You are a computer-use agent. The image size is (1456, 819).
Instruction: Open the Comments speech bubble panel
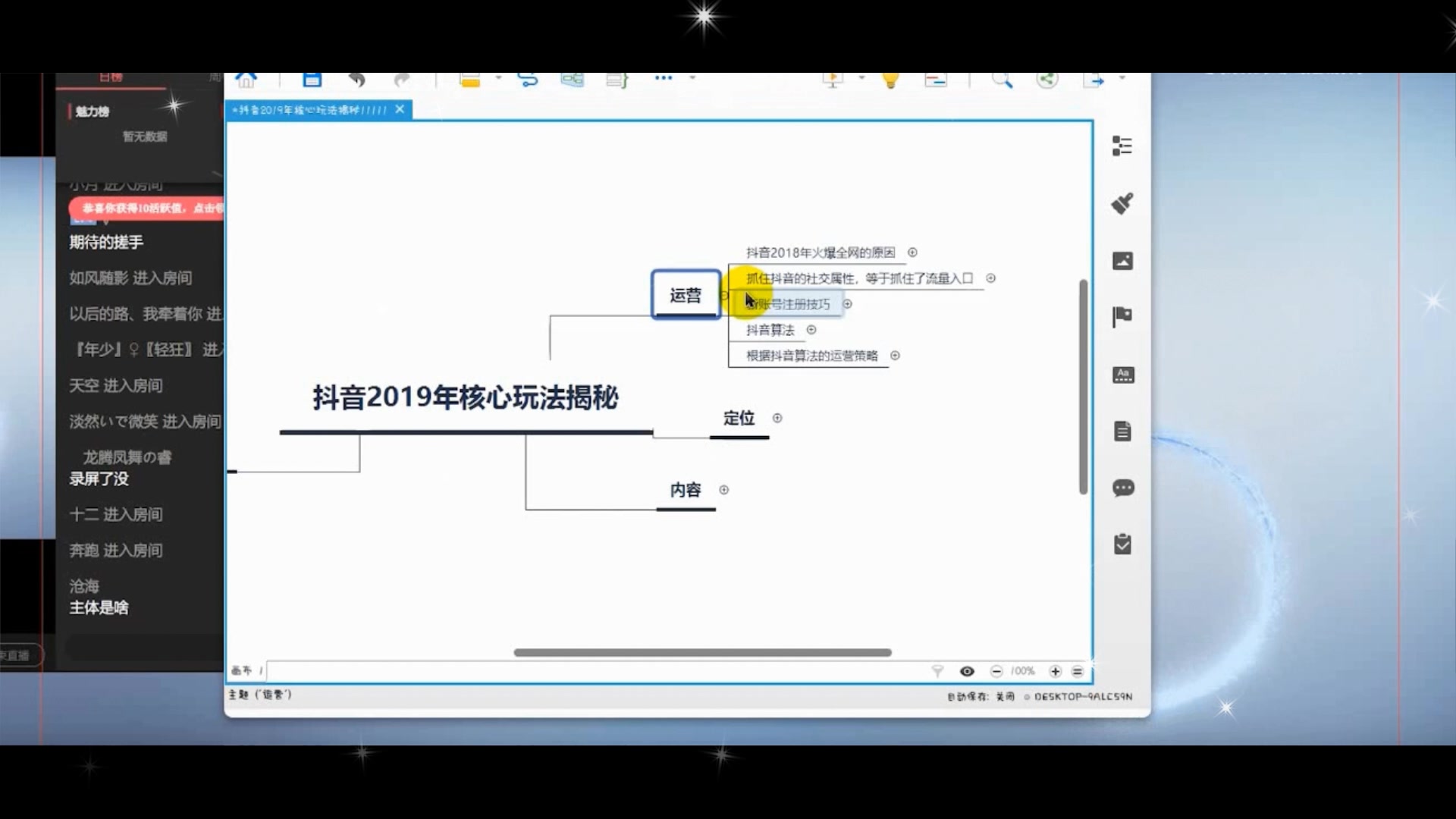1123,488
